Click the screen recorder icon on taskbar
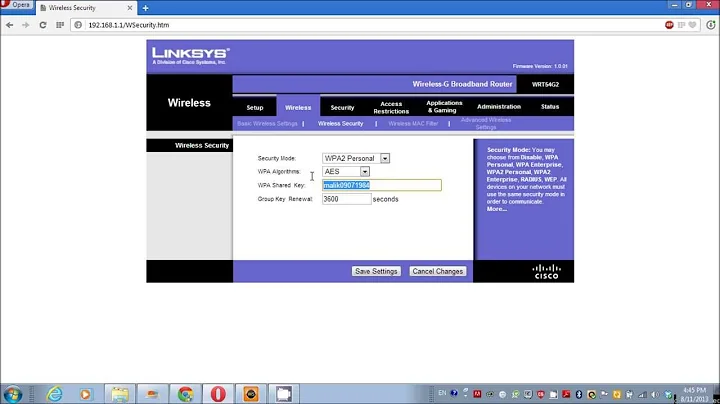 (284, 394)
